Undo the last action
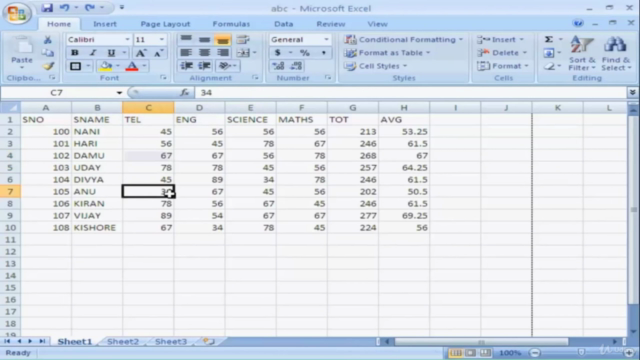Screen dimensions: 640x360 64,7
